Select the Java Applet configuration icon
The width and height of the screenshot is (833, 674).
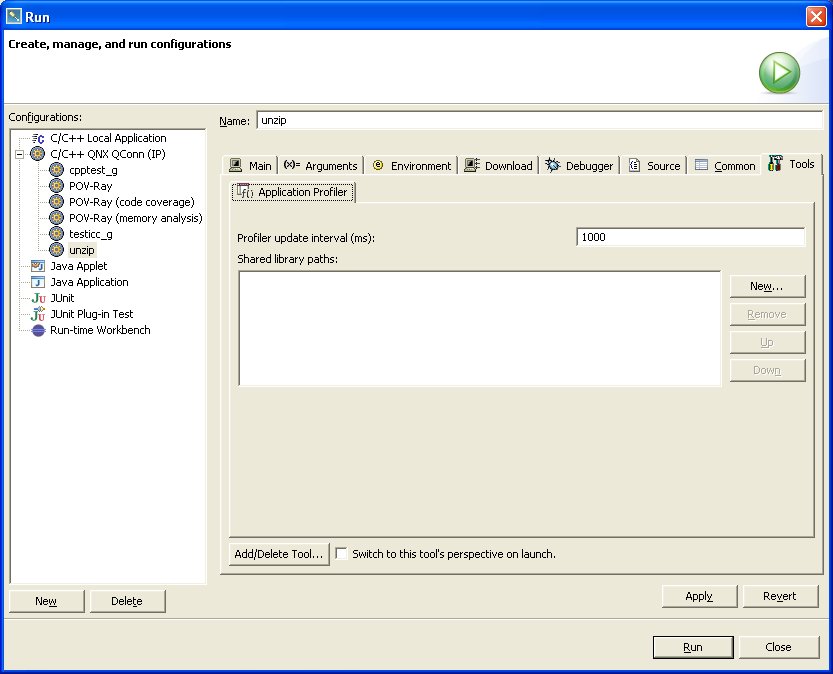(x=38, y=266)
